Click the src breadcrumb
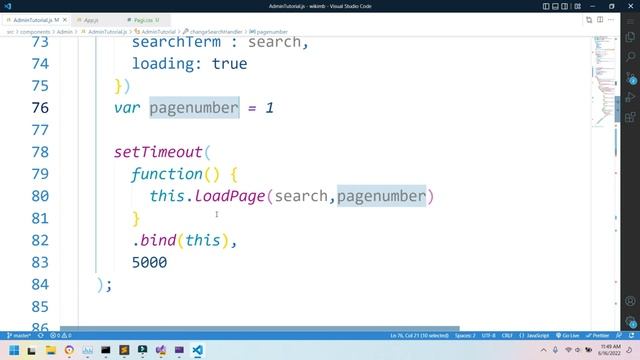This screenshot has width=640, height=360. pyautogui.click(x=10, y=32)
